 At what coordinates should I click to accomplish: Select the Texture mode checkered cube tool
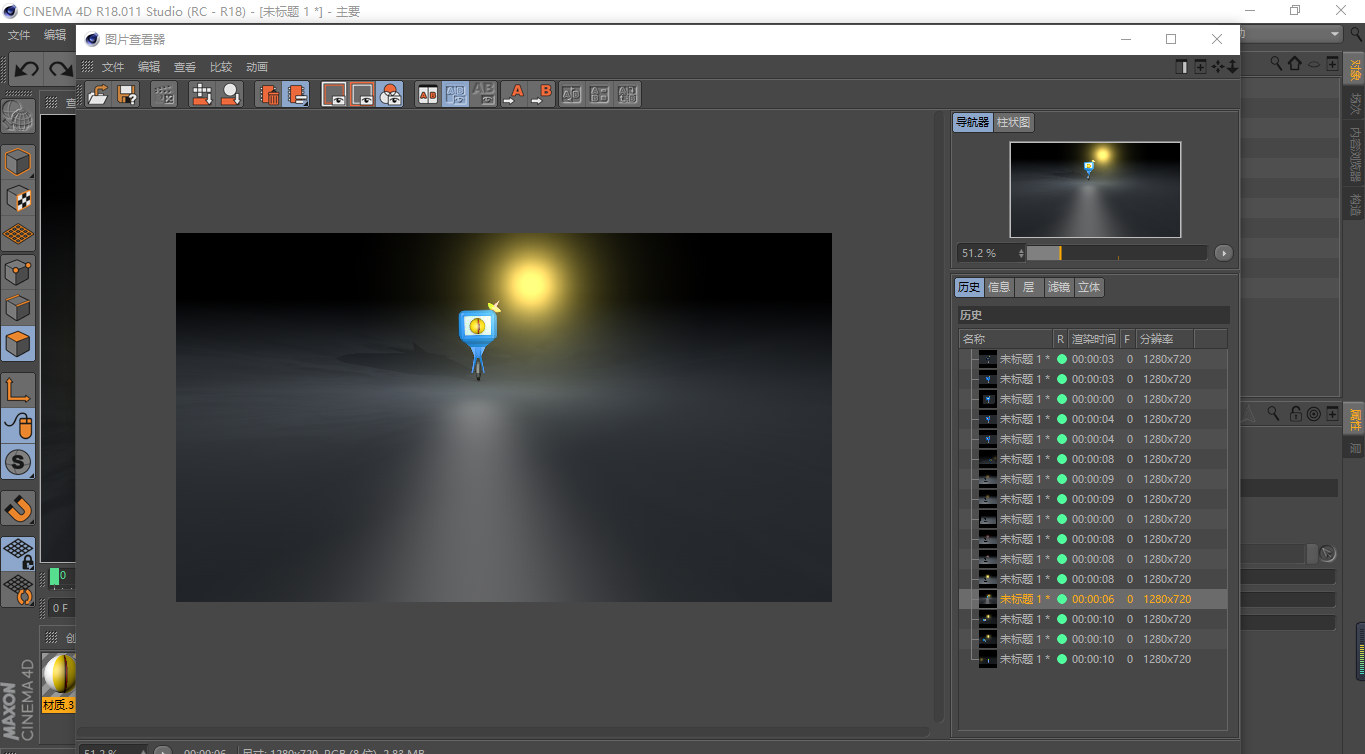pos(18,198)
